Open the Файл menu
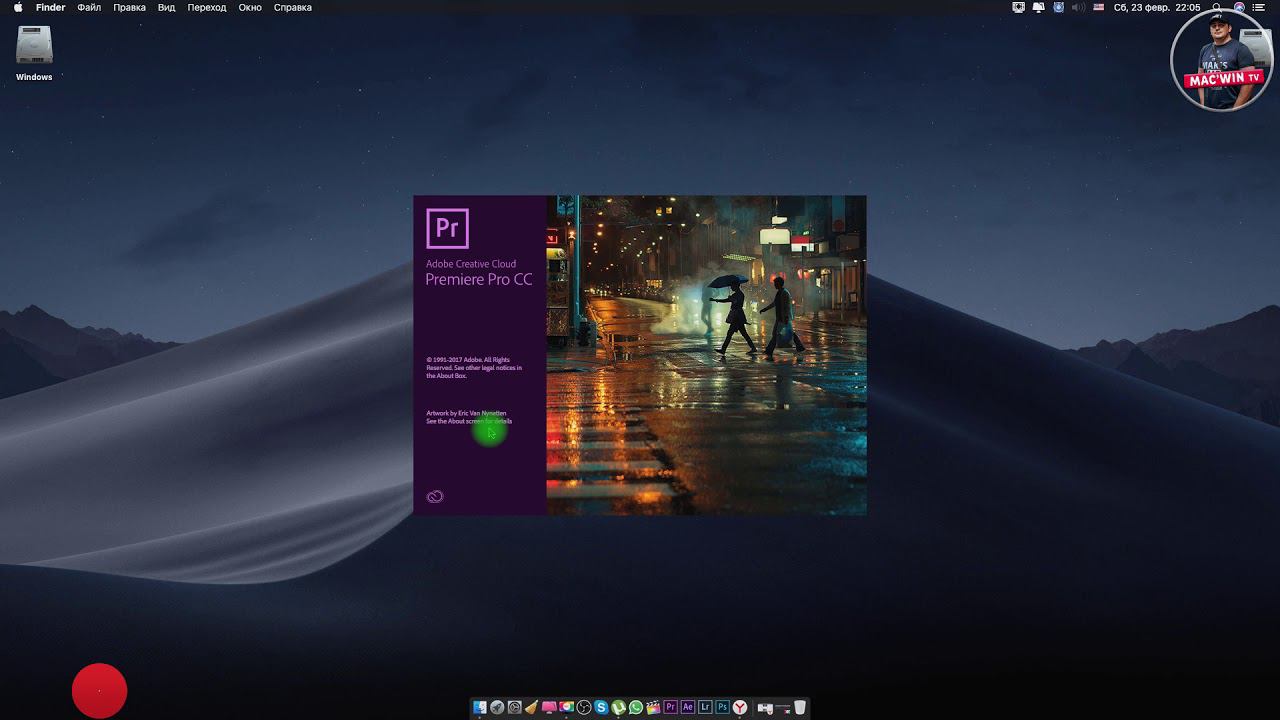The image size is (1280, 720). (89, 7)
